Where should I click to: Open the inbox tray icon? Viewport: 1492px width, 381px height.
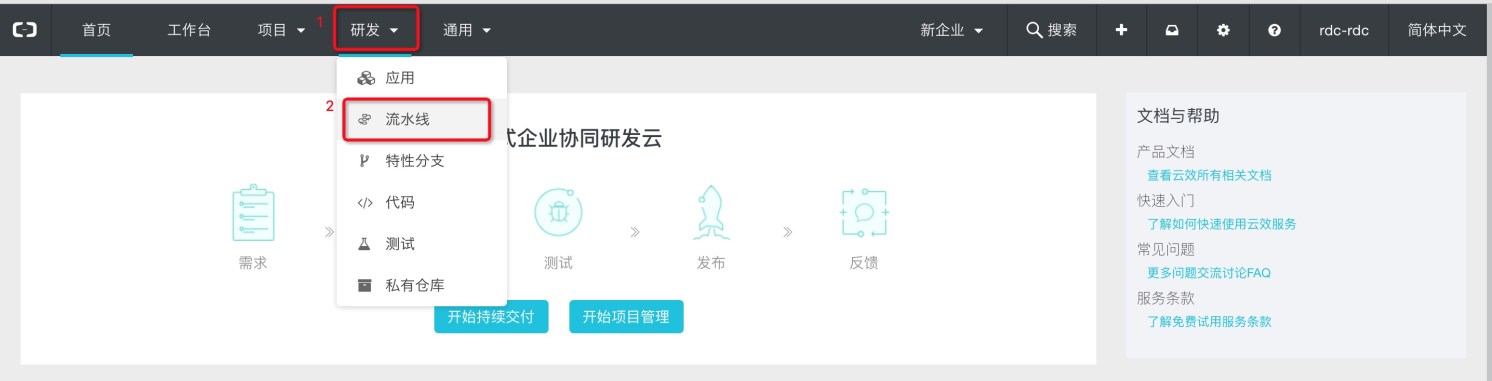coord(1172,30)
